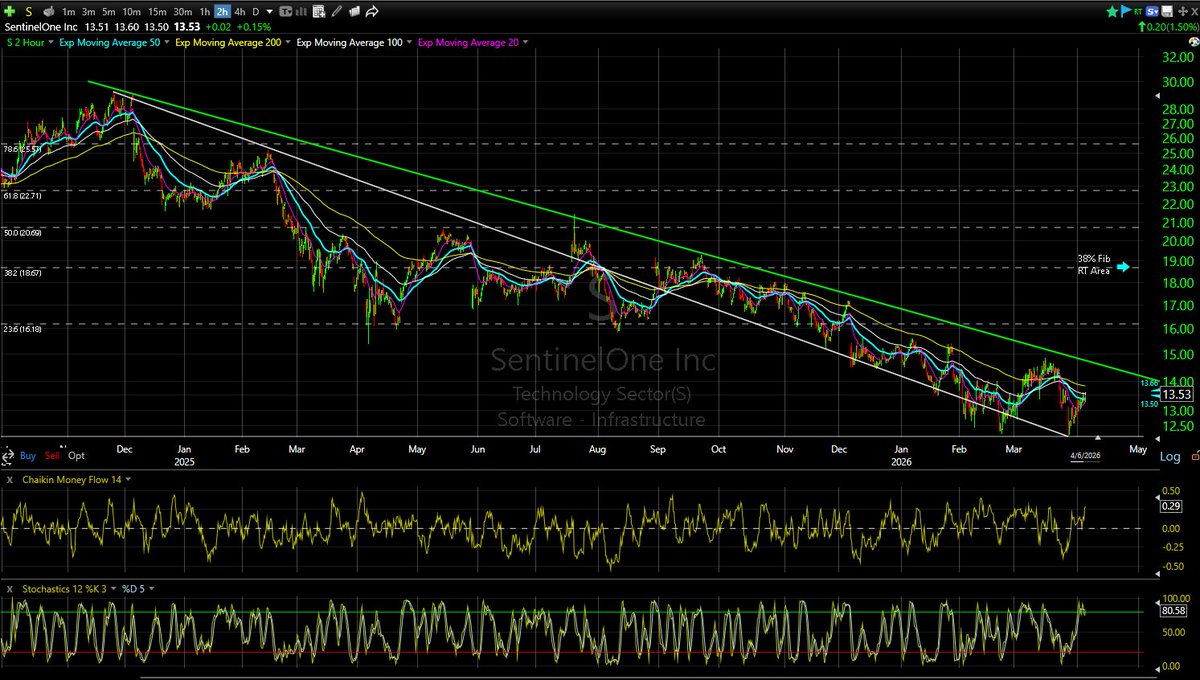Open Exp Moving Average 20 dropdown
This screenshot has width=1200, height=680.
pos(525,43)
